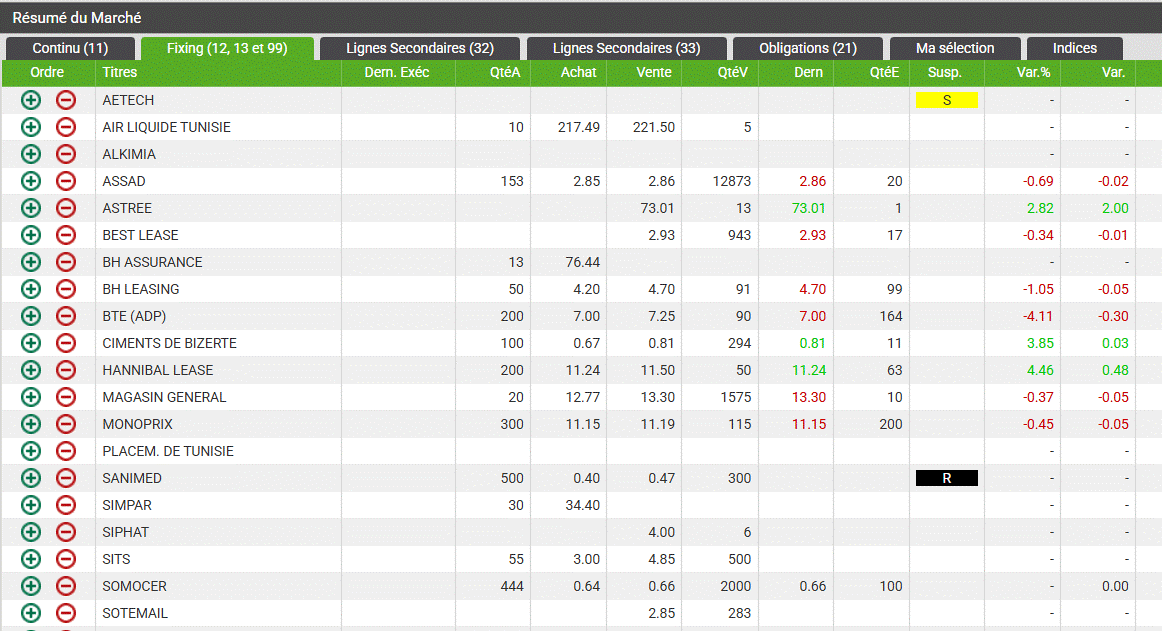
Task: Click the green plus icon for SANIMED
Action: [x=30, y=478]
